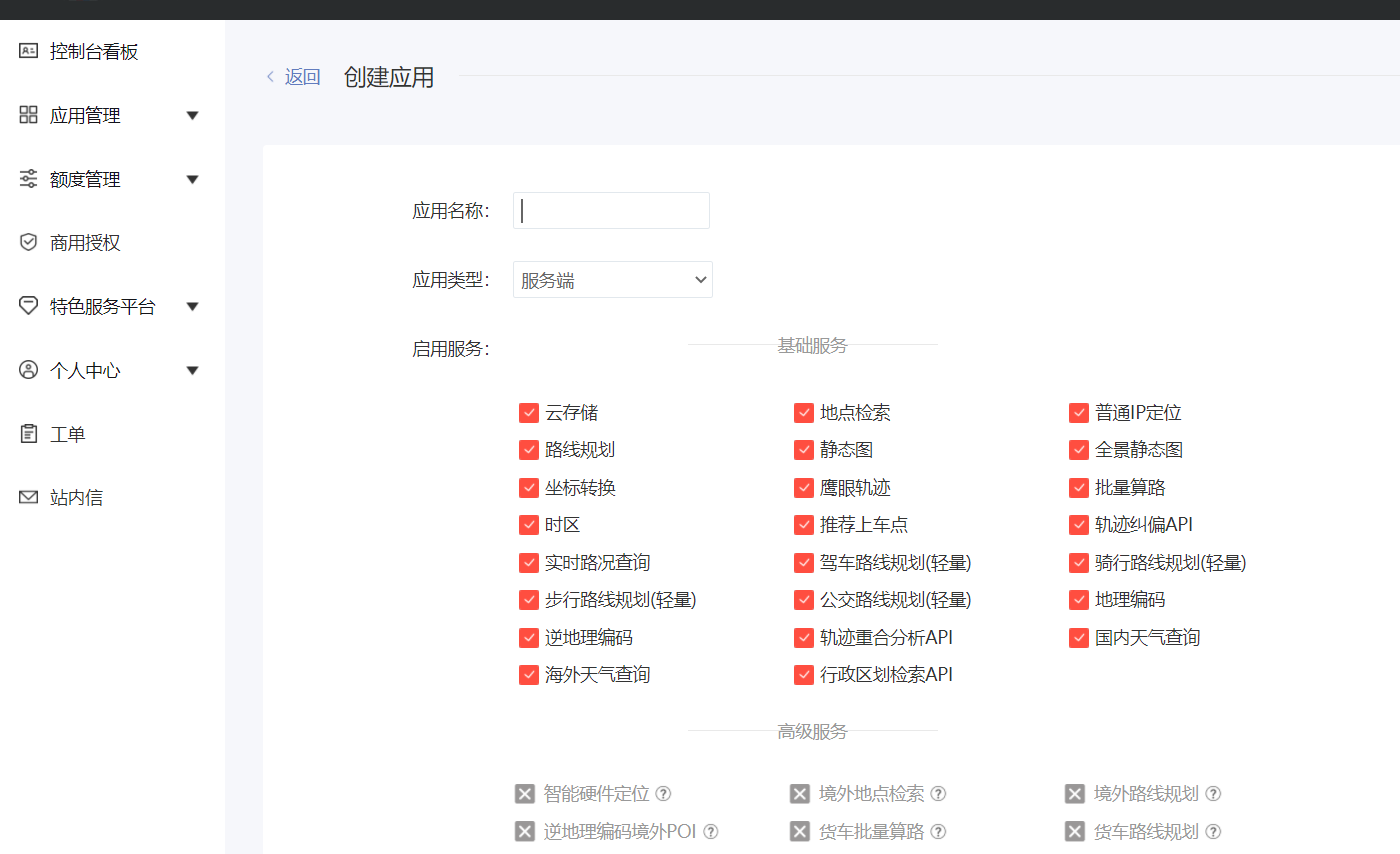Click the 工单 clipboard icon

tap(28, 434)
